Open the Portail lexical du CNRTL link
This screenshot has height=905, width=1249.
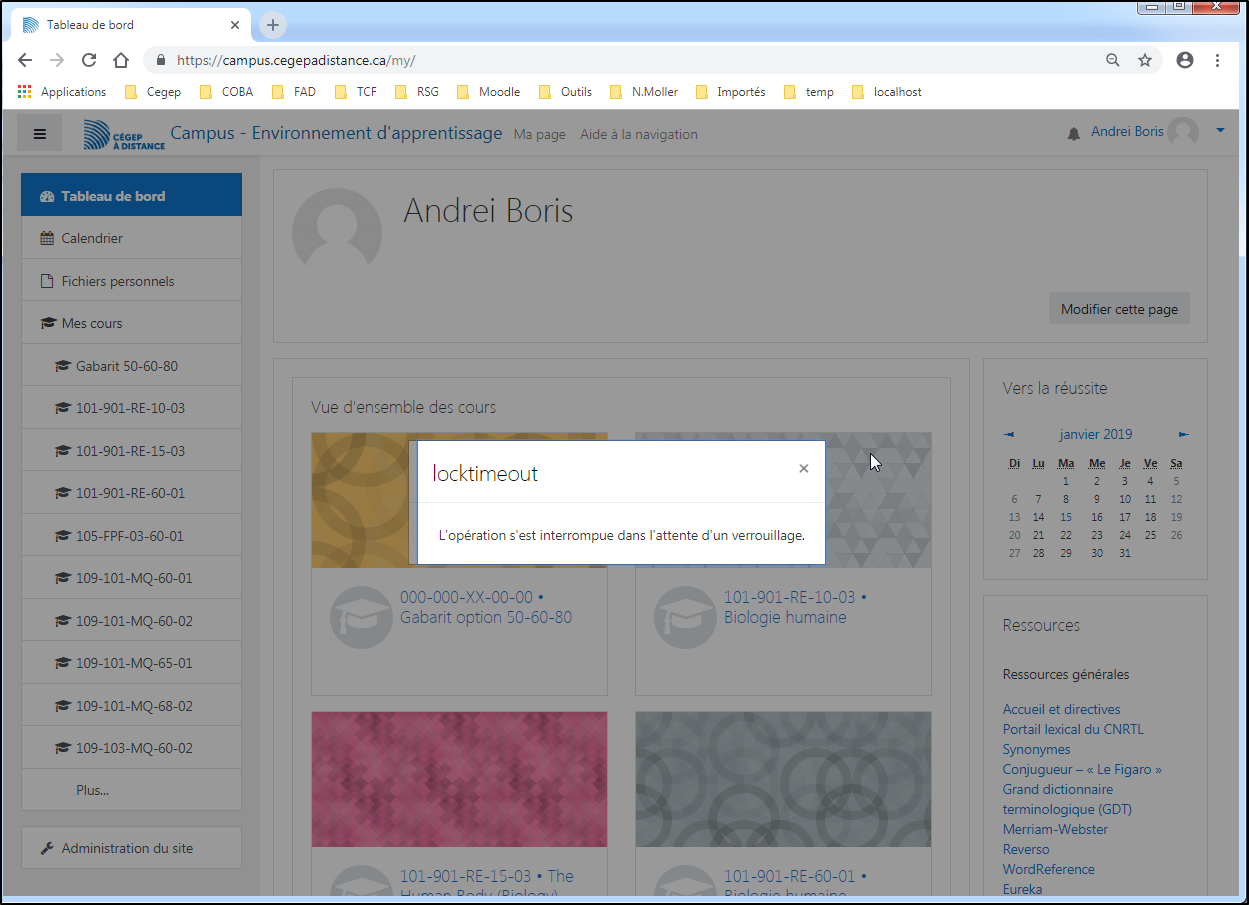1072,729
